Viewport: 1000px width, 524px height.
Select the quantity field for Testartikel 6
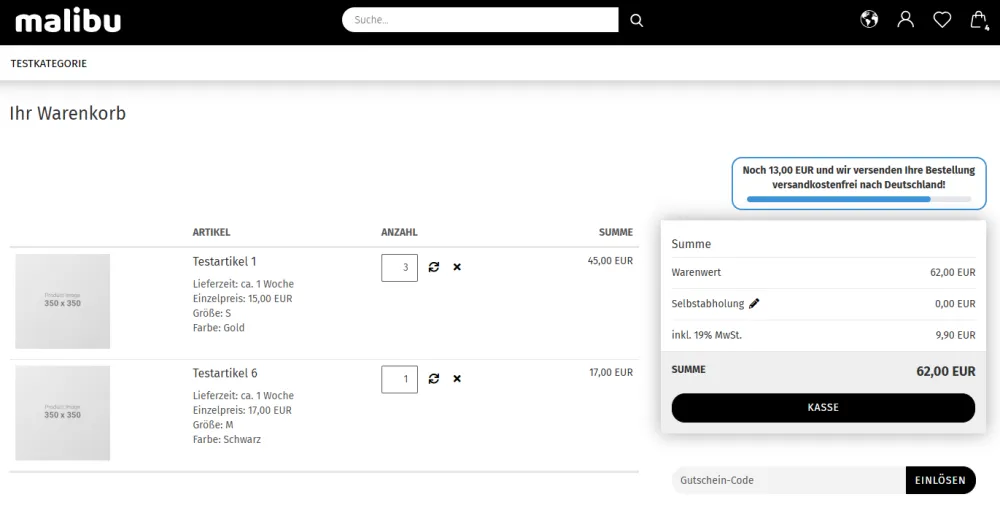pyautogui.click(x=399, y=379)
